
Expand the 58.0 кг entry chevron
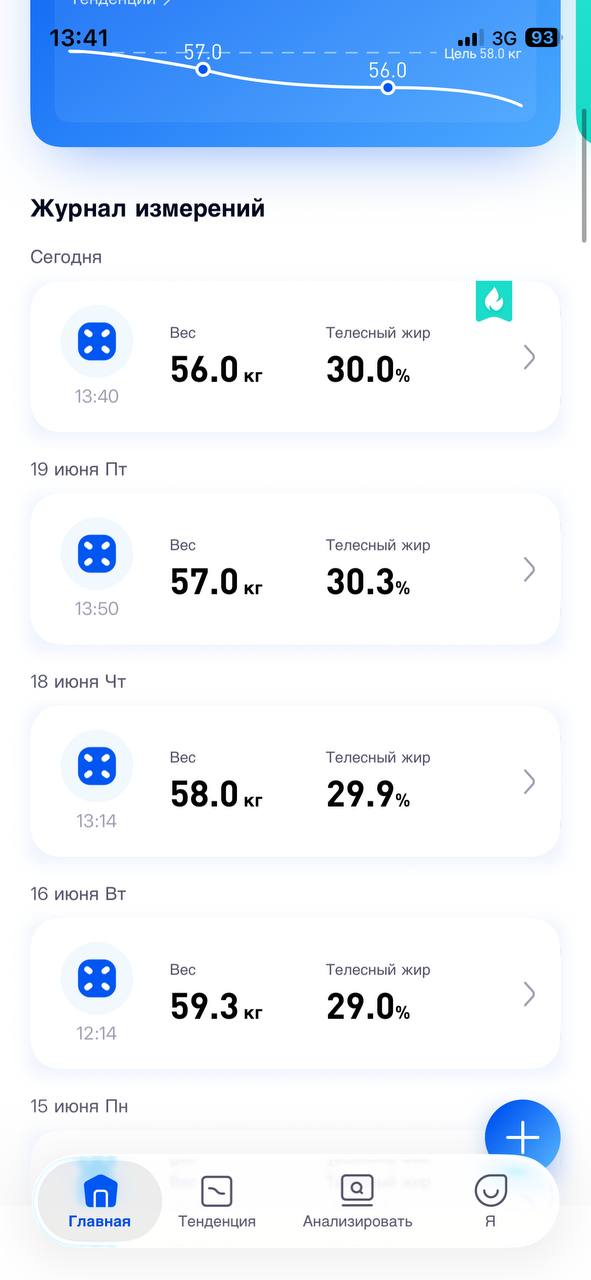(x=530, y=782)
